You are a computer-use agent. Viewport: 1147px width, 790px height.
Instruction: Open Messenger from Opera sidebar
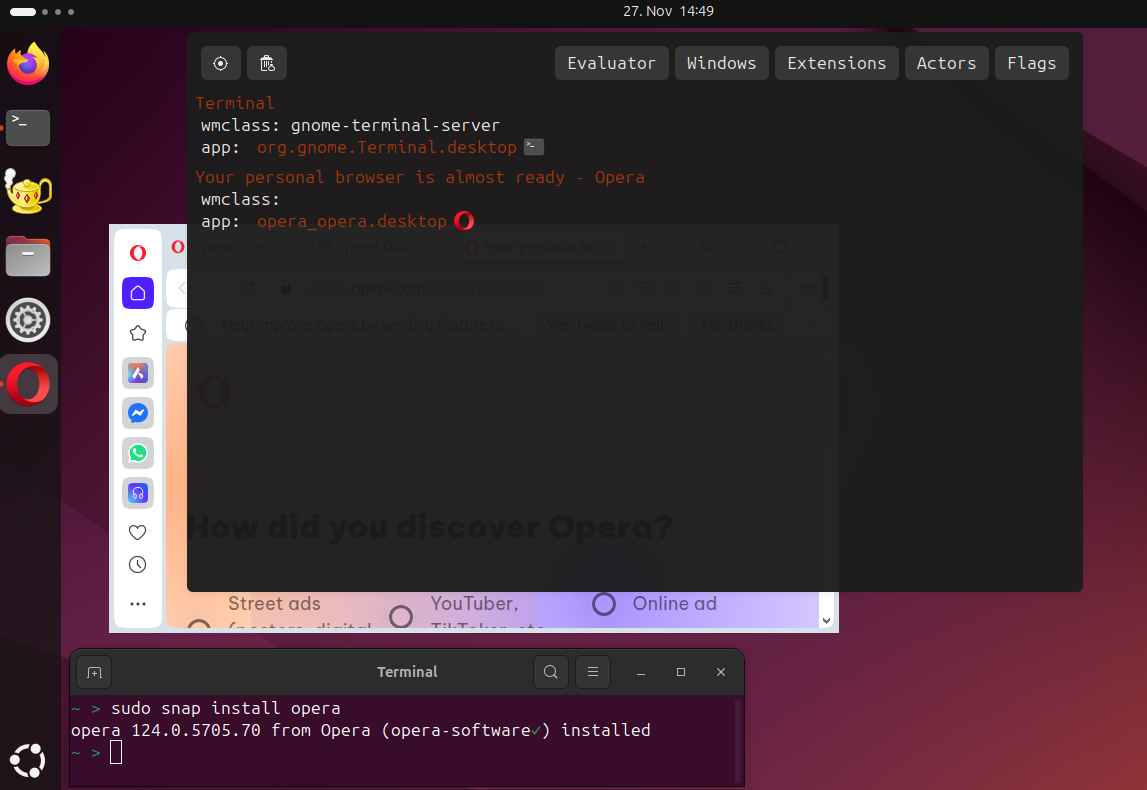[138, 413]
